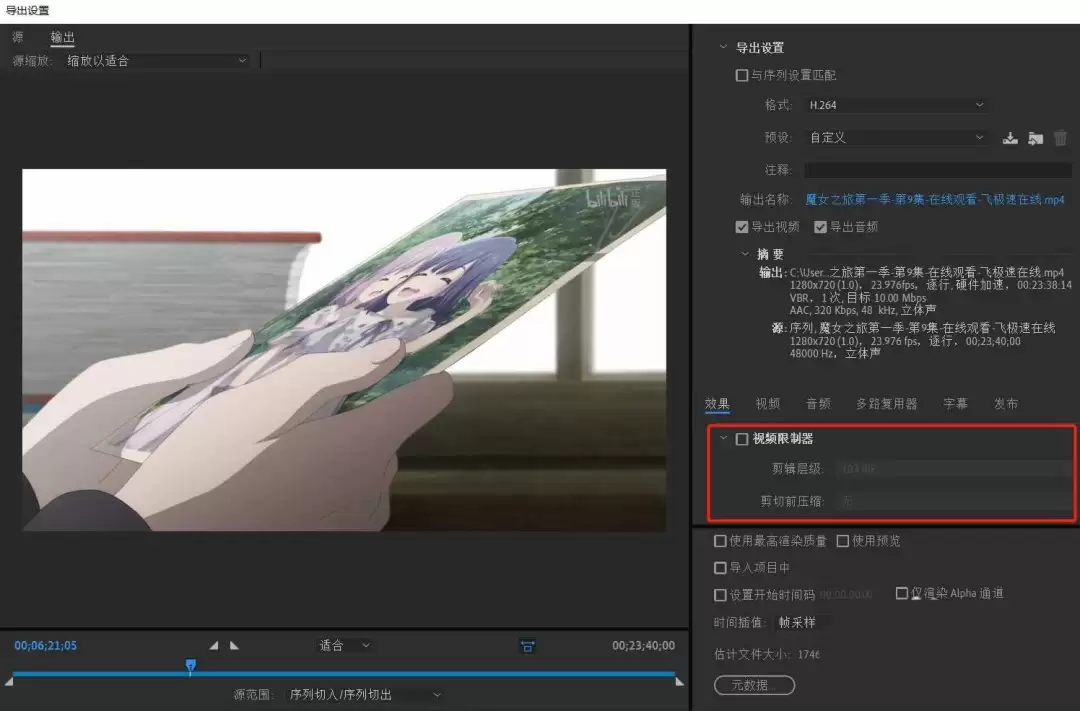
Task: Enable use maximum render quality checkbox
Action: [720, 541]
